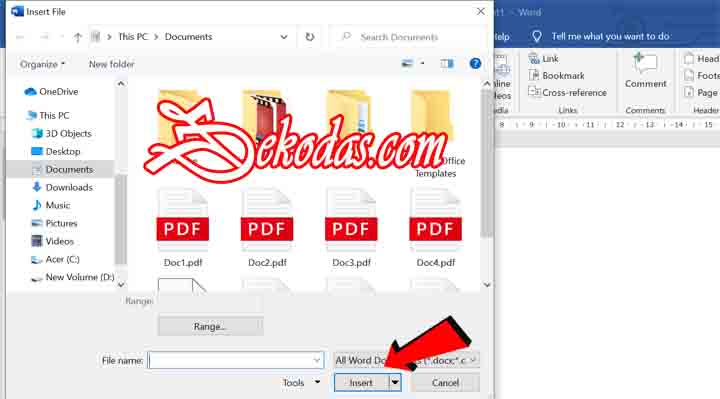This screenshot has width=720, height=399.
Task: Change view layout icon
Action: [407, 63]
